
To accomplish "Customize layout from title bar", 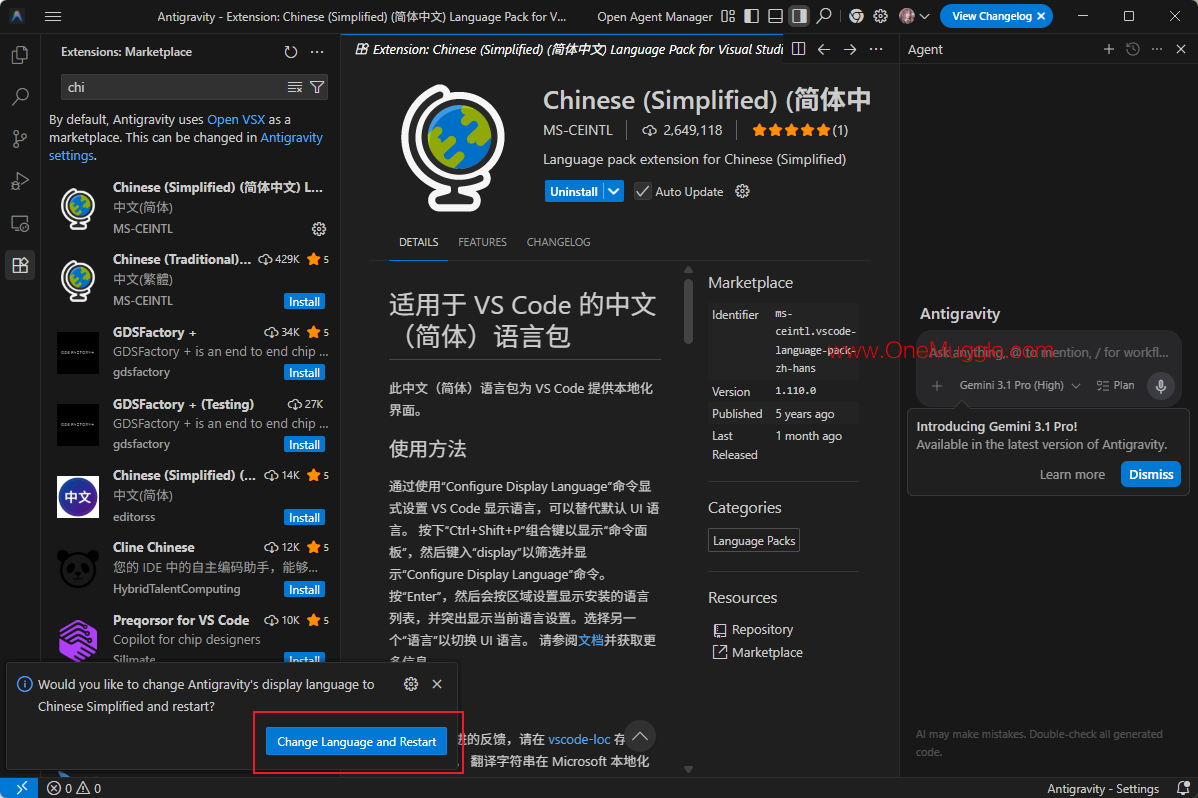I will pyautogui.click(x=728, y=16).
